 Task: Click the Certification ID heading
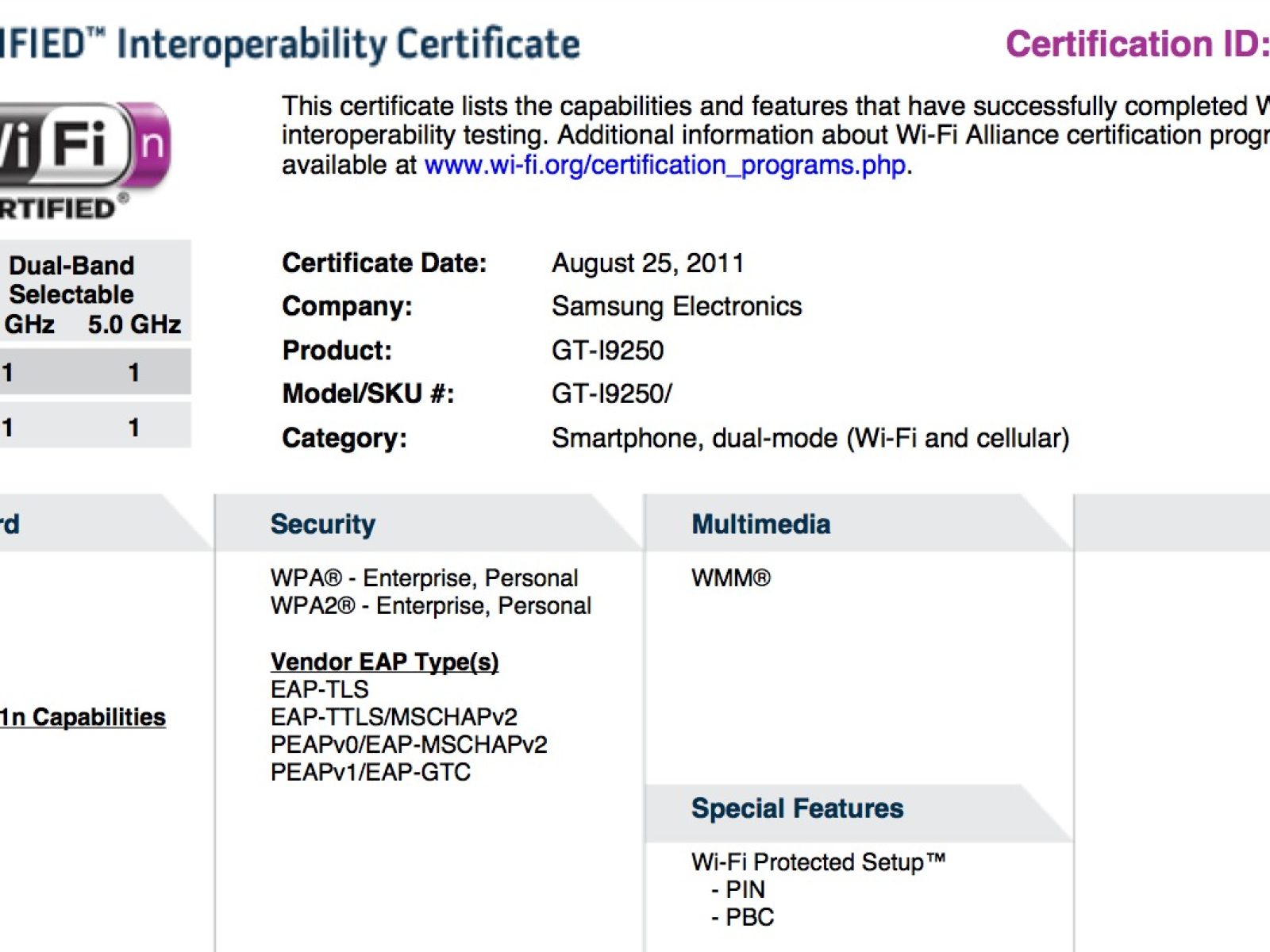[x=1137, y=44]
